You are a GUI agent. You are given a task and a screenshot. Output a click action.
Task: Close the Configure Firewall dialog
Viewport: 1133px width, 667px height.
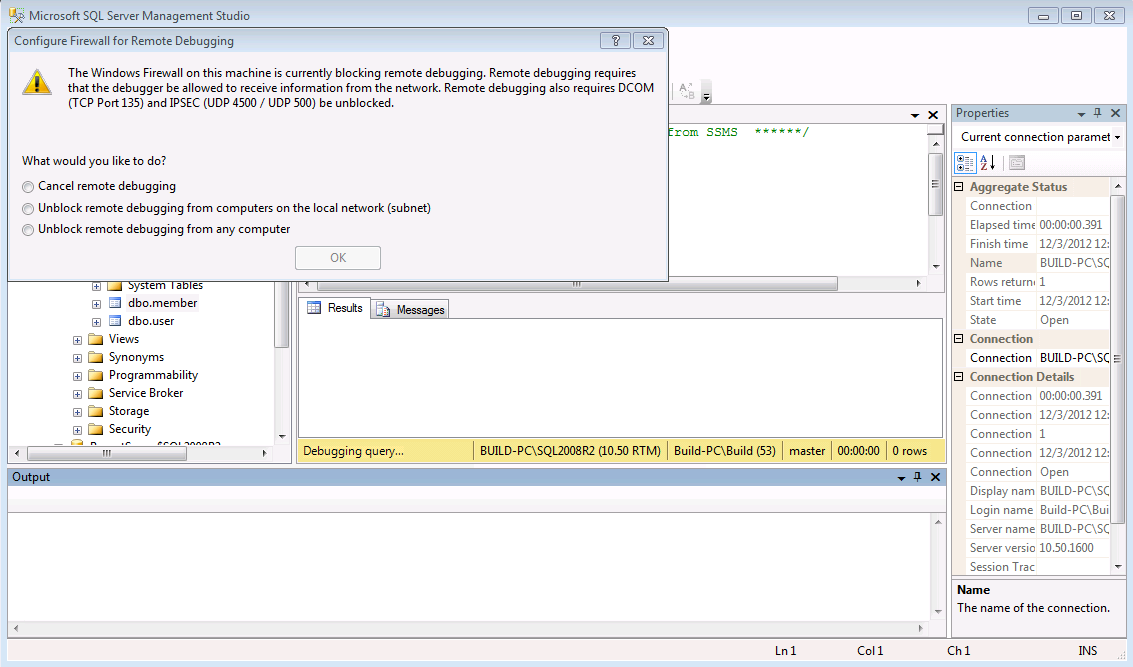(648, 40)
